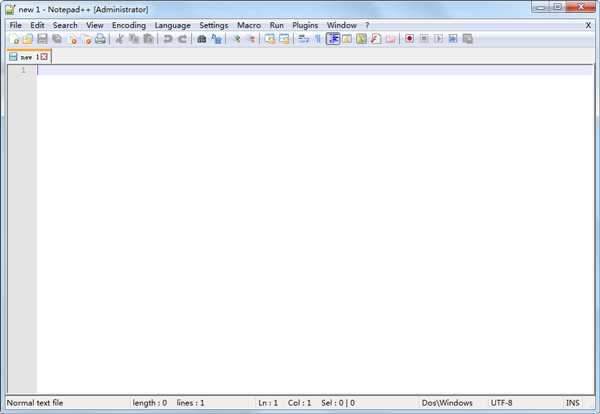Screen dimensions: 600x414
Task: Click the Undo arrow toolbar icon
Action: pyautogui.click(x=167, y=39)
